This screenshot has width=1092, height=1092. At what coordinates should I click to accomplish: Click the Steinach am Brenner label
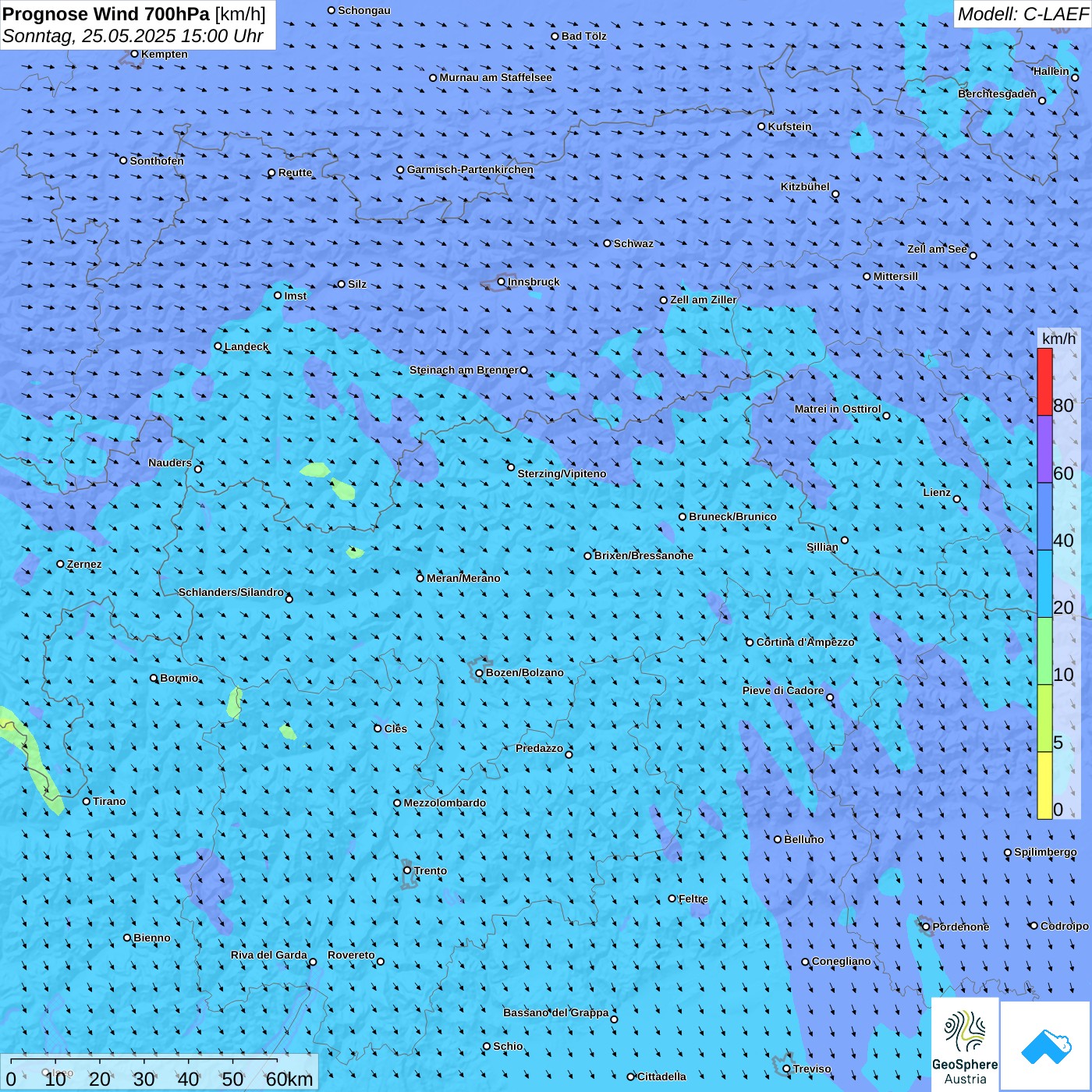(464, 370)
